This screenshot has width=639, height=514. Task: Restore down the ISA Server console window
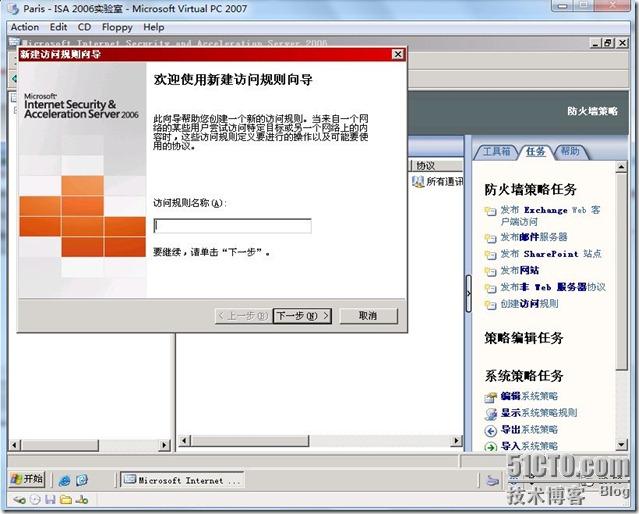(x=608, y=43)
